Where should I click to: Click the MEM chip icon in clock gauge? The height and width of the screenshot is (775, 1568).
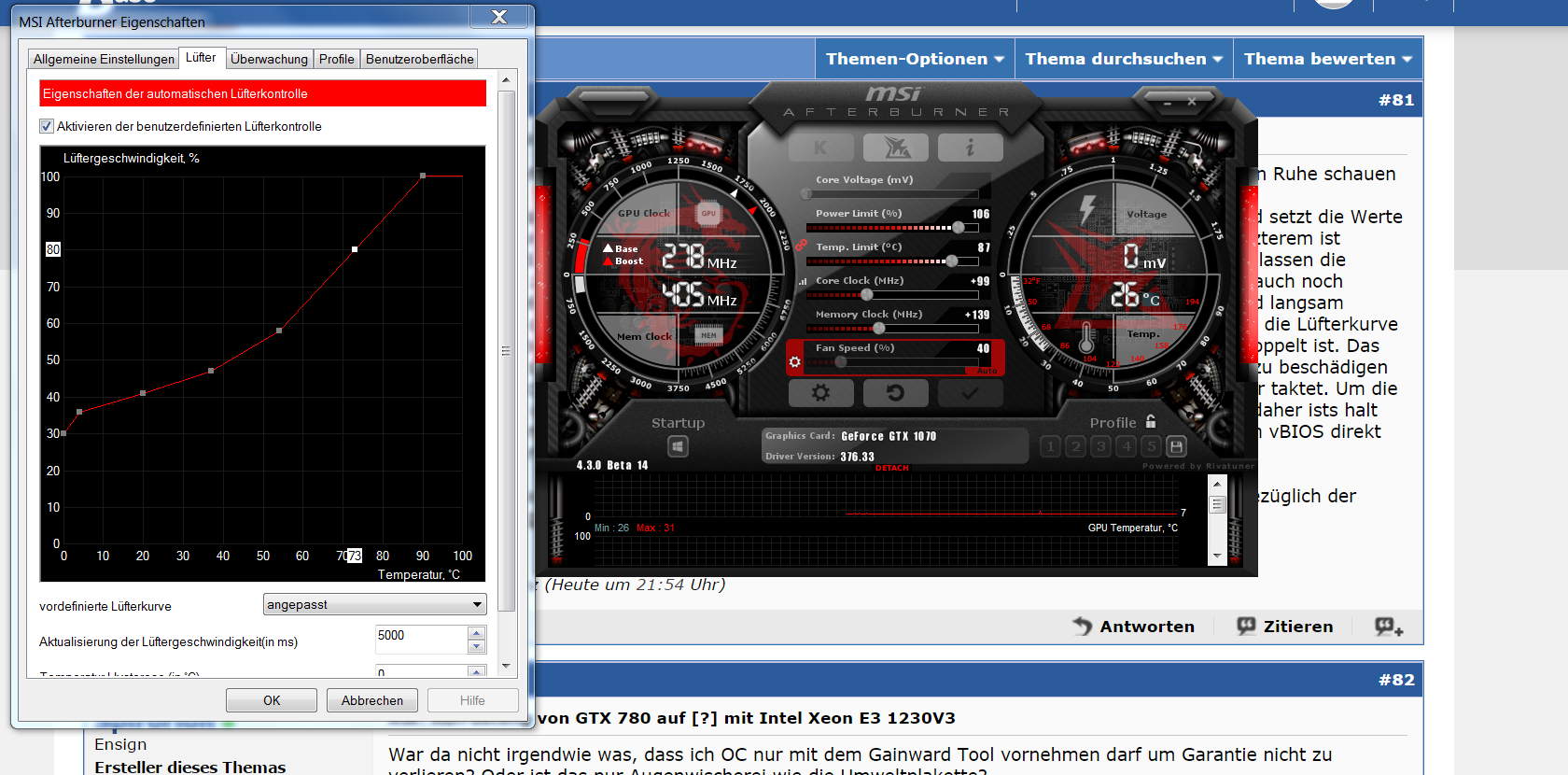pyautogui.click(x=708, y=335)
